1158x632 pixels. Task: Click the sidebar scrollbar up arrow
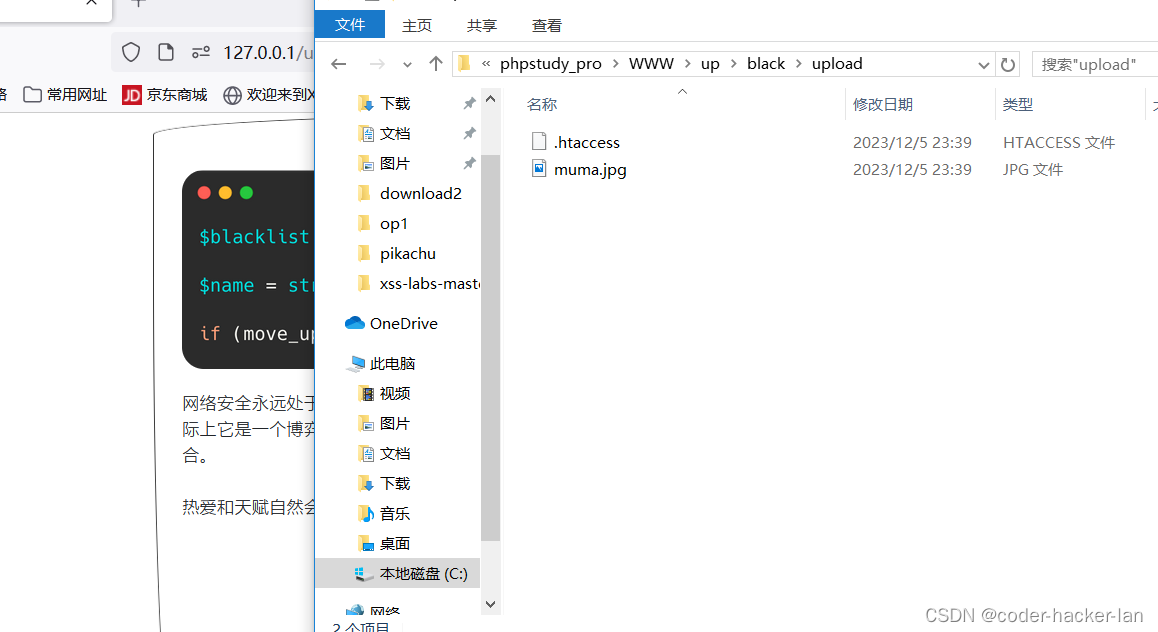(x=490, y=99)
